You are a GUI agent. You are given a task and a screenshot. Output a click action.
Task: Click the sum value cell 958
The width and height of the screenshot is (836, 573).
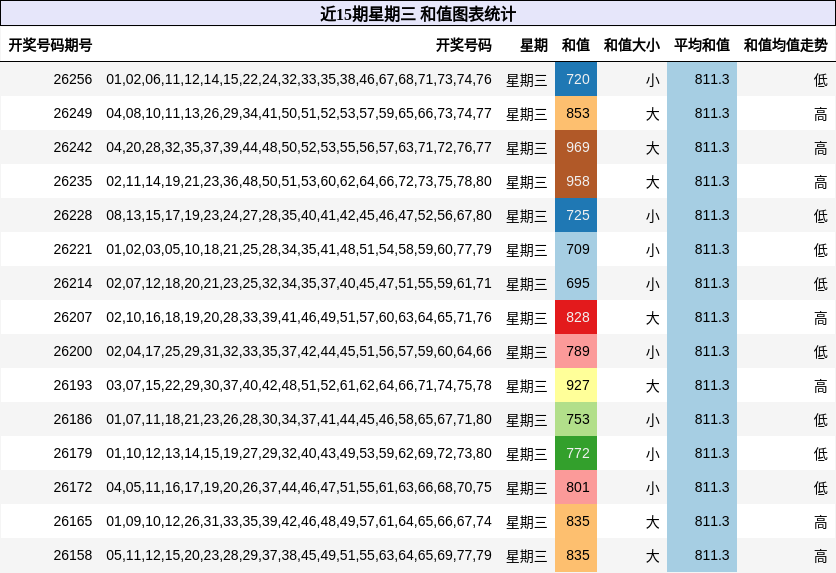(x=576, y=181)
